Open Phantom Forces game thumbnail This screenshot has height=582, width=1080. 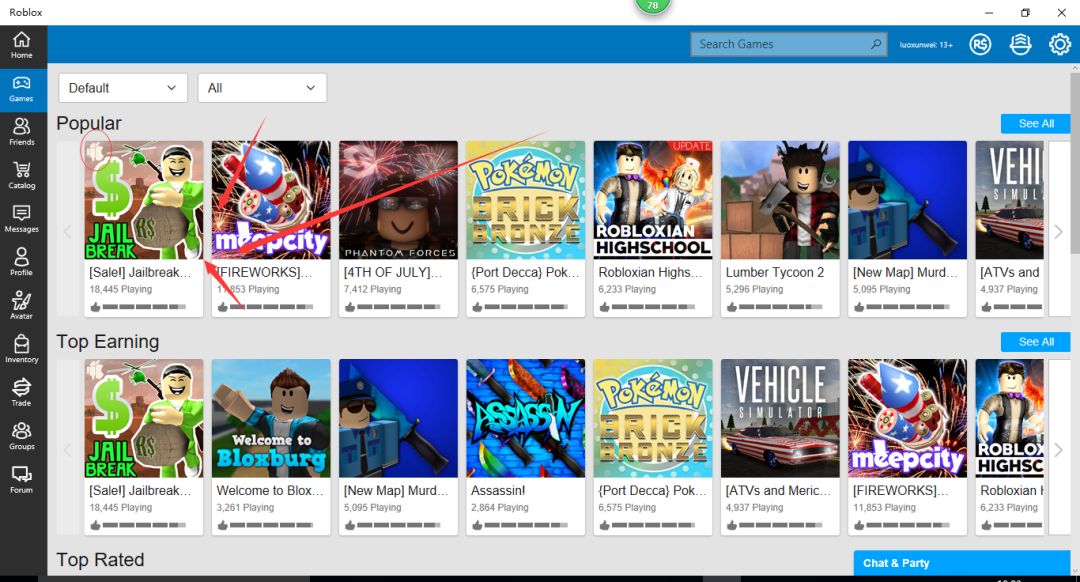pyautogui.click(x=398, y=200)
